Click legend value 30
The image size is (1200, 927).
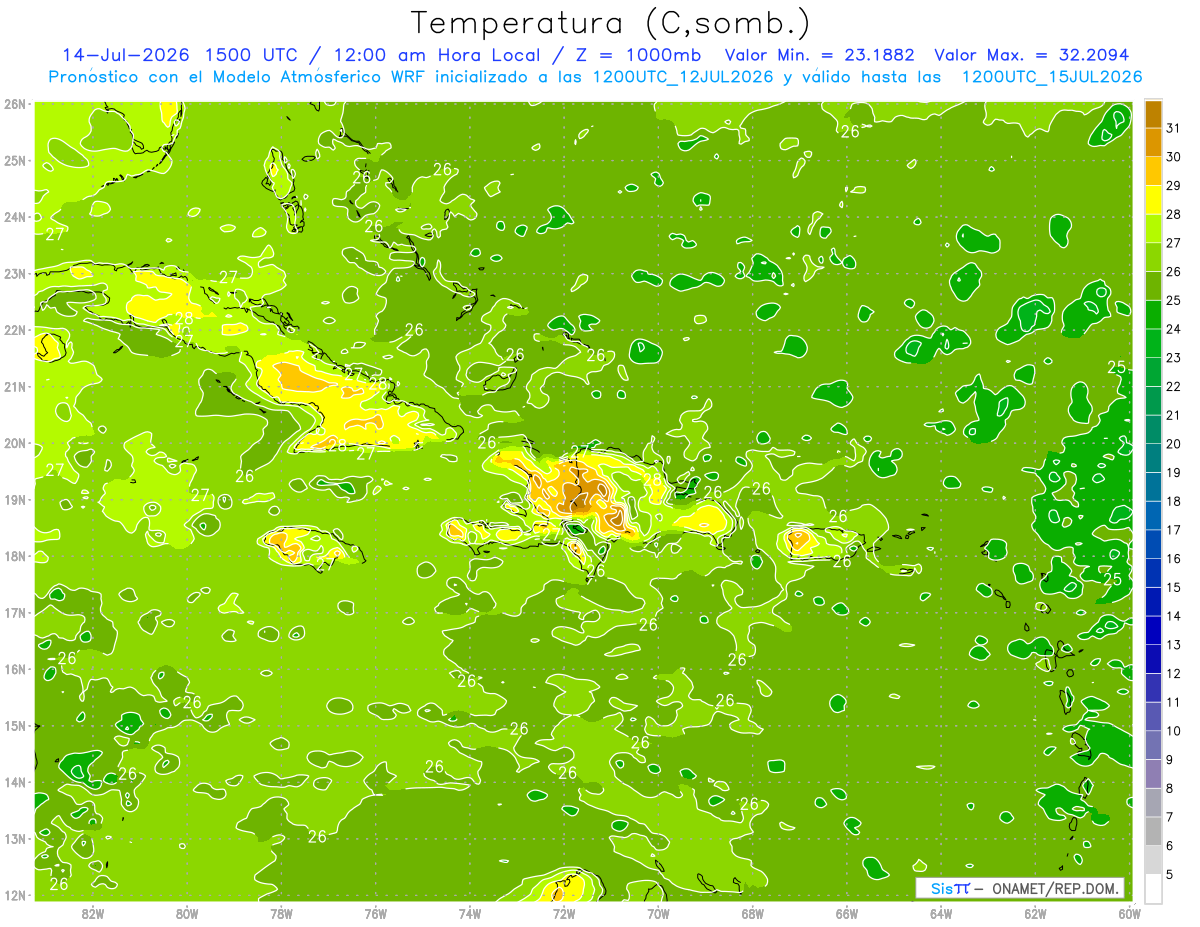coord(1174,157)
